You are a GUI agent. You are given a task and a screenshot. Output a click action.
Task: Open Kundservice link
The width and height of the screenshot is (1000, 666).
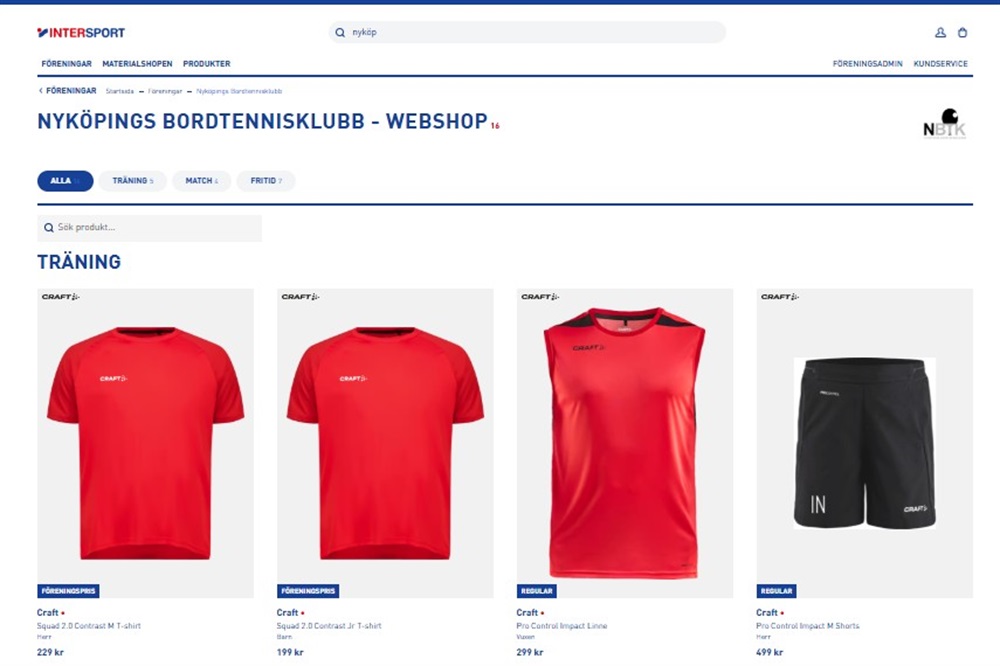coord(940,64)
